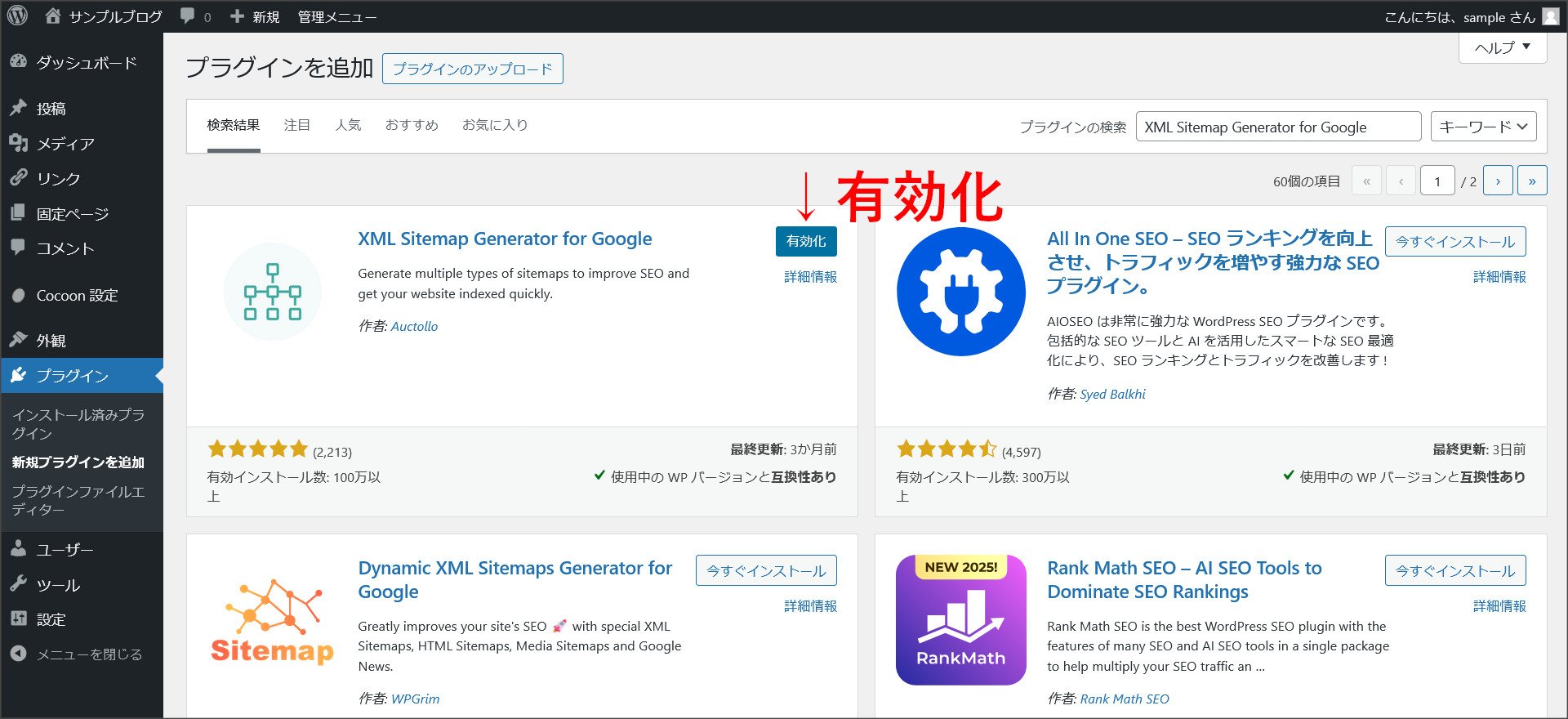1568x719 pixels.
Task: Click the user icon for ユーザー
Action: click(x=18, y=549)
